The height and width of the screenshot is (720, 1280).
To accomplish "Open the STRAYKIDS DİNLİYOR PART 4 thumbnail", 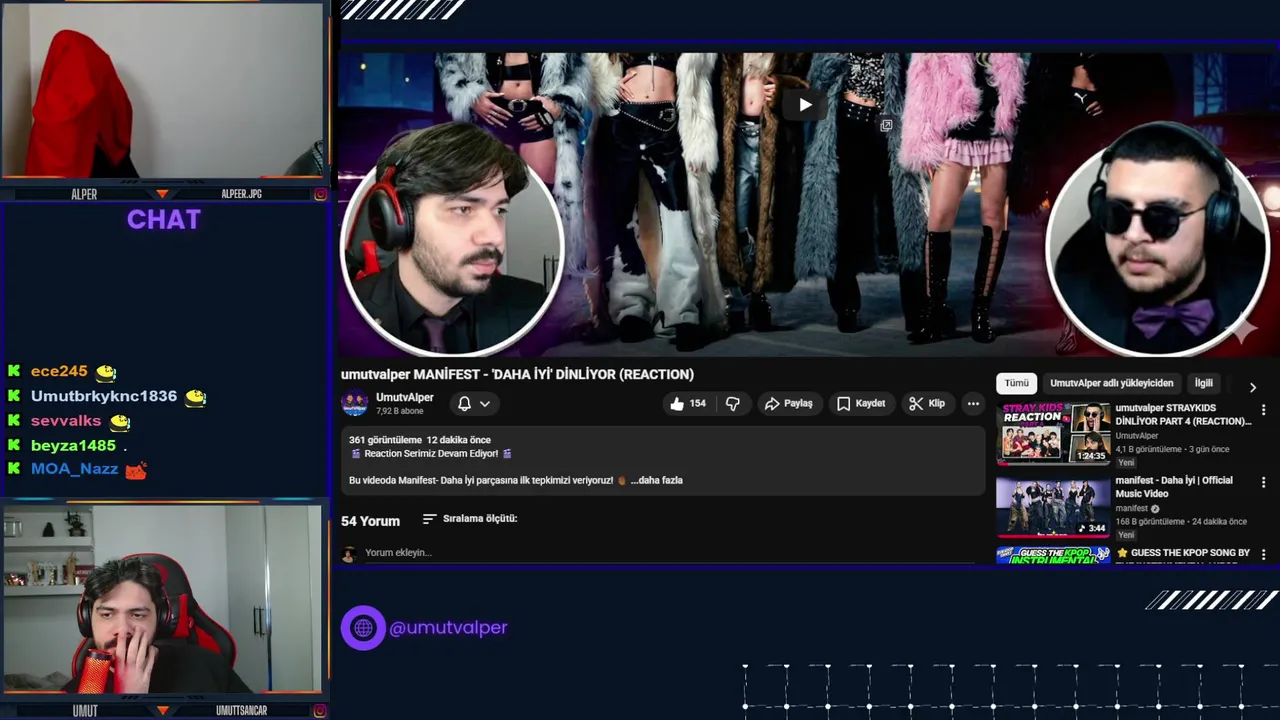I will (1054, 432).
